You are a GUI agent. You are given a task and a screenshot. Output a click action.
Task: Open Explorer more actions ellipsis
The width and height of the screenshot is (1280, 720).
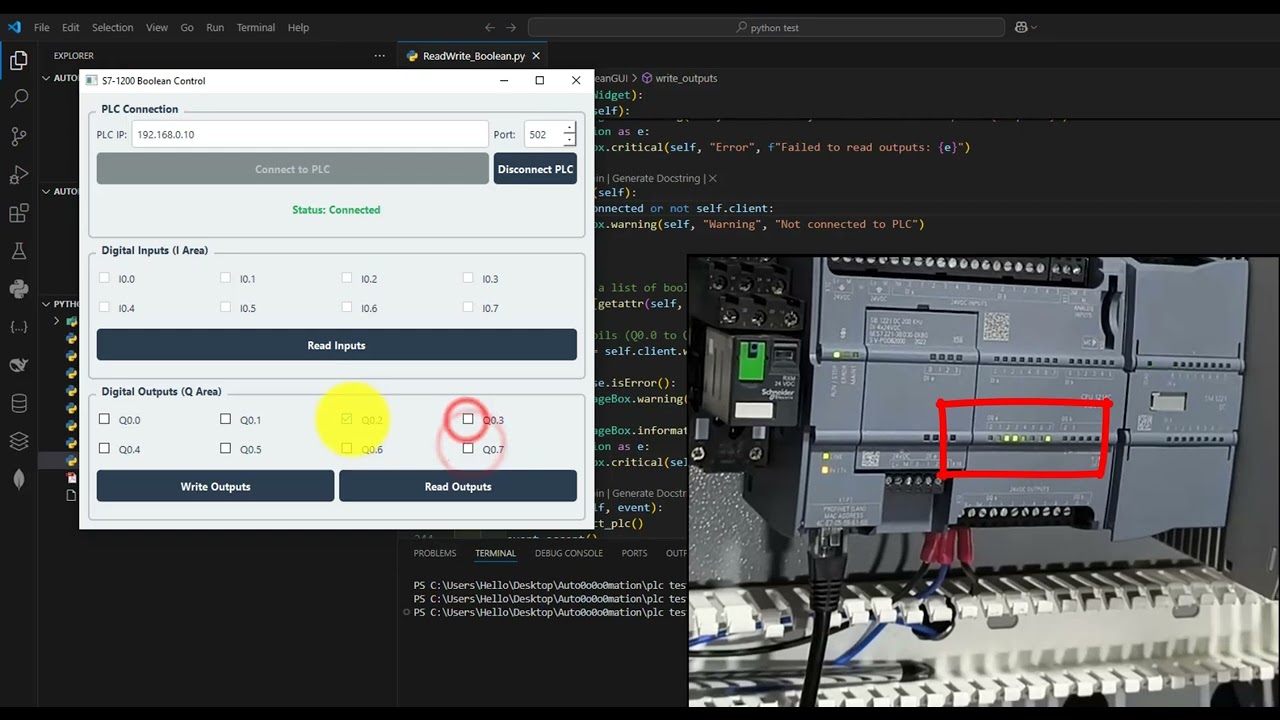[379, 56]
